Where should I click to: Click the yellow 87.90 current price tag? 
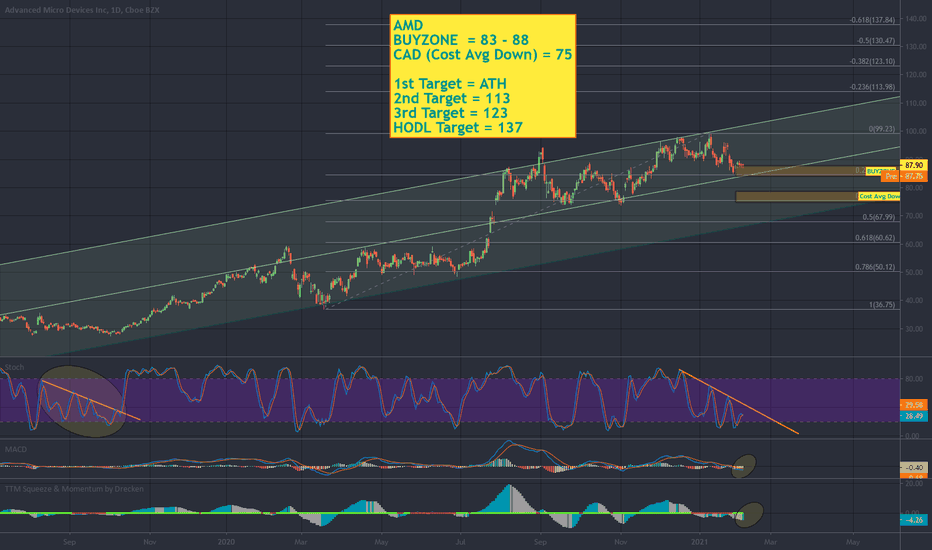(x=914, y=165)
